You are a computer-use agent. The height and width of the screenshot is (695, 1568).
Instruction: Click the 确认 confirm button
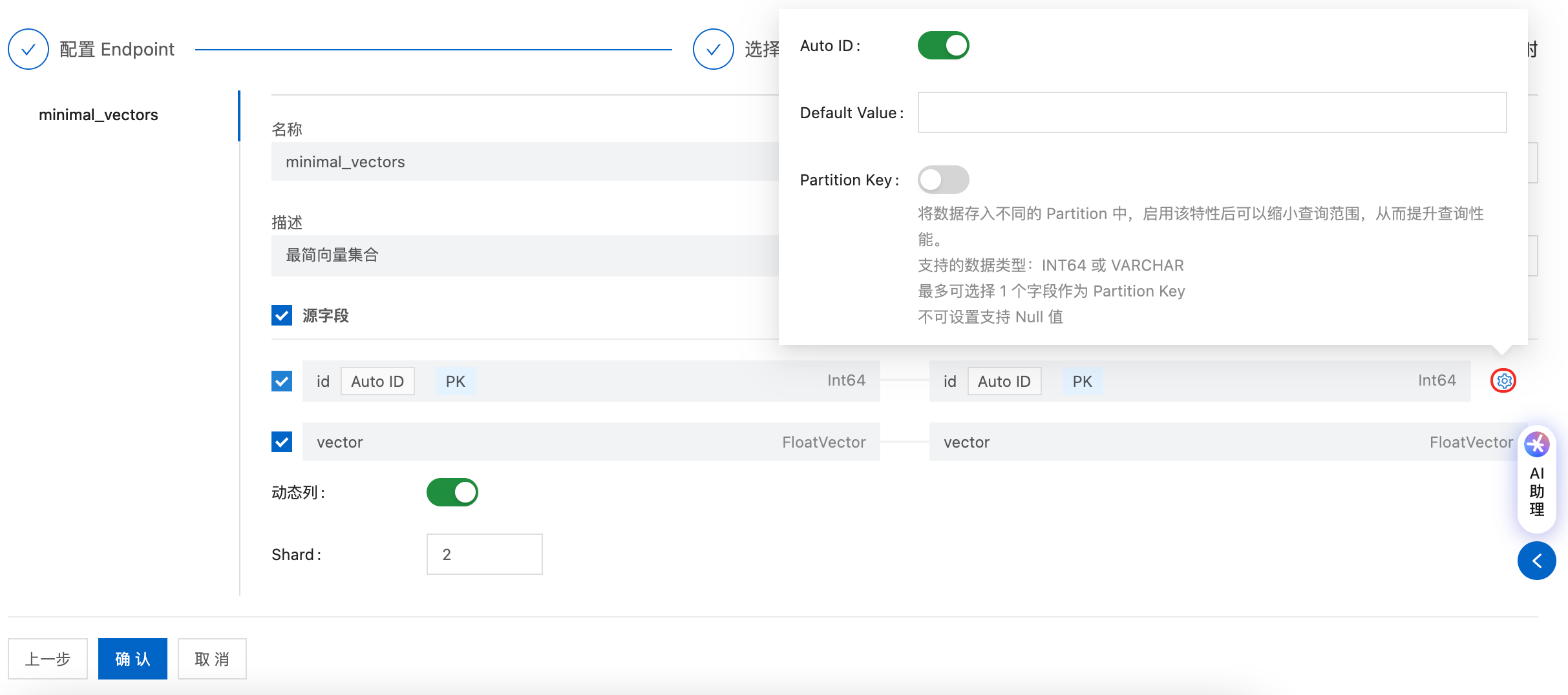point(132,659)
